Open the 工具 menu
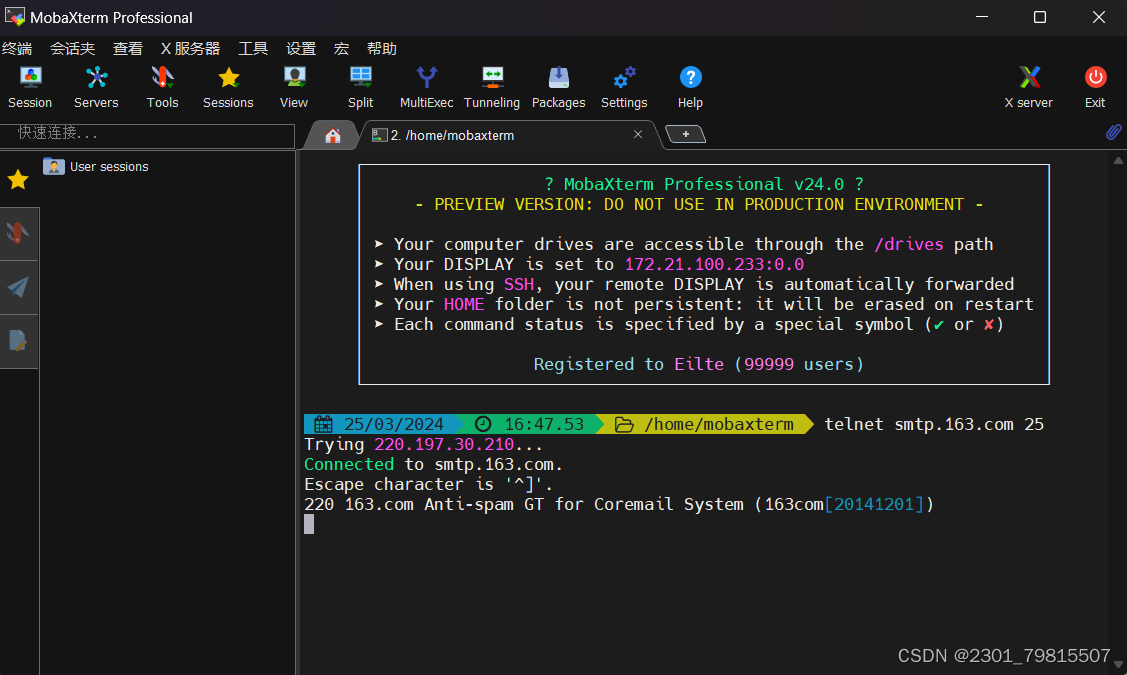1127x675 pixels. (x=253, y=48)
